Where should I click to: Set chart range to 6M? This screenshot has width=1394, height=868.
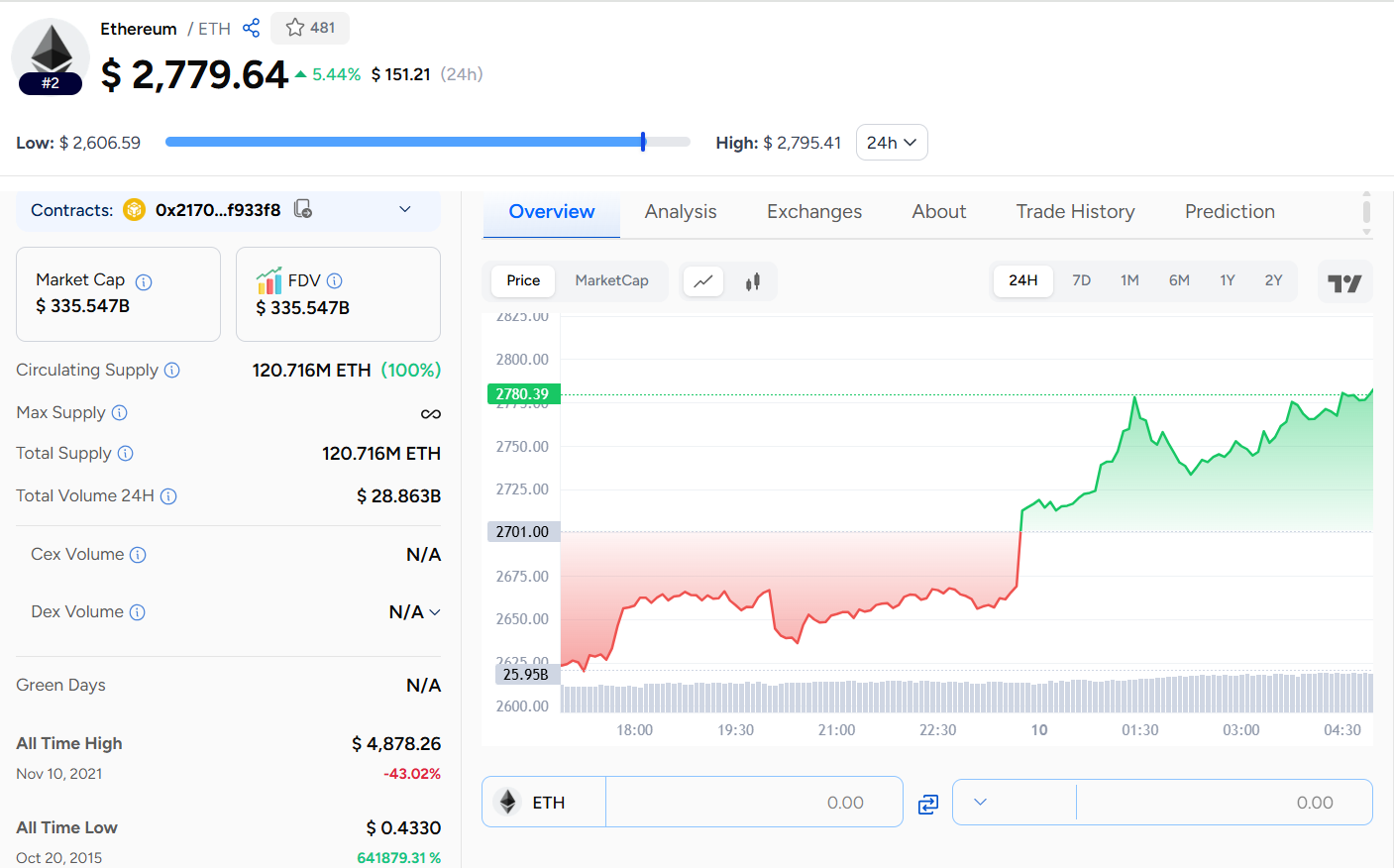[1179, 280]
